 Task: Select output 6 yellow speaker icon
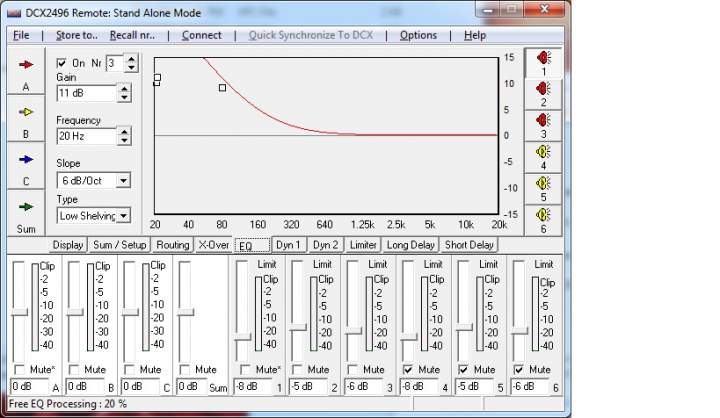click(544, 215)
